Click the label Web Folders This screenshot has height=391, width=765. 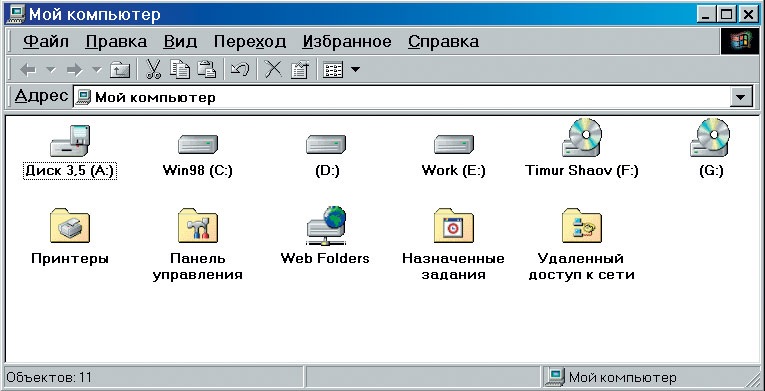325,258
